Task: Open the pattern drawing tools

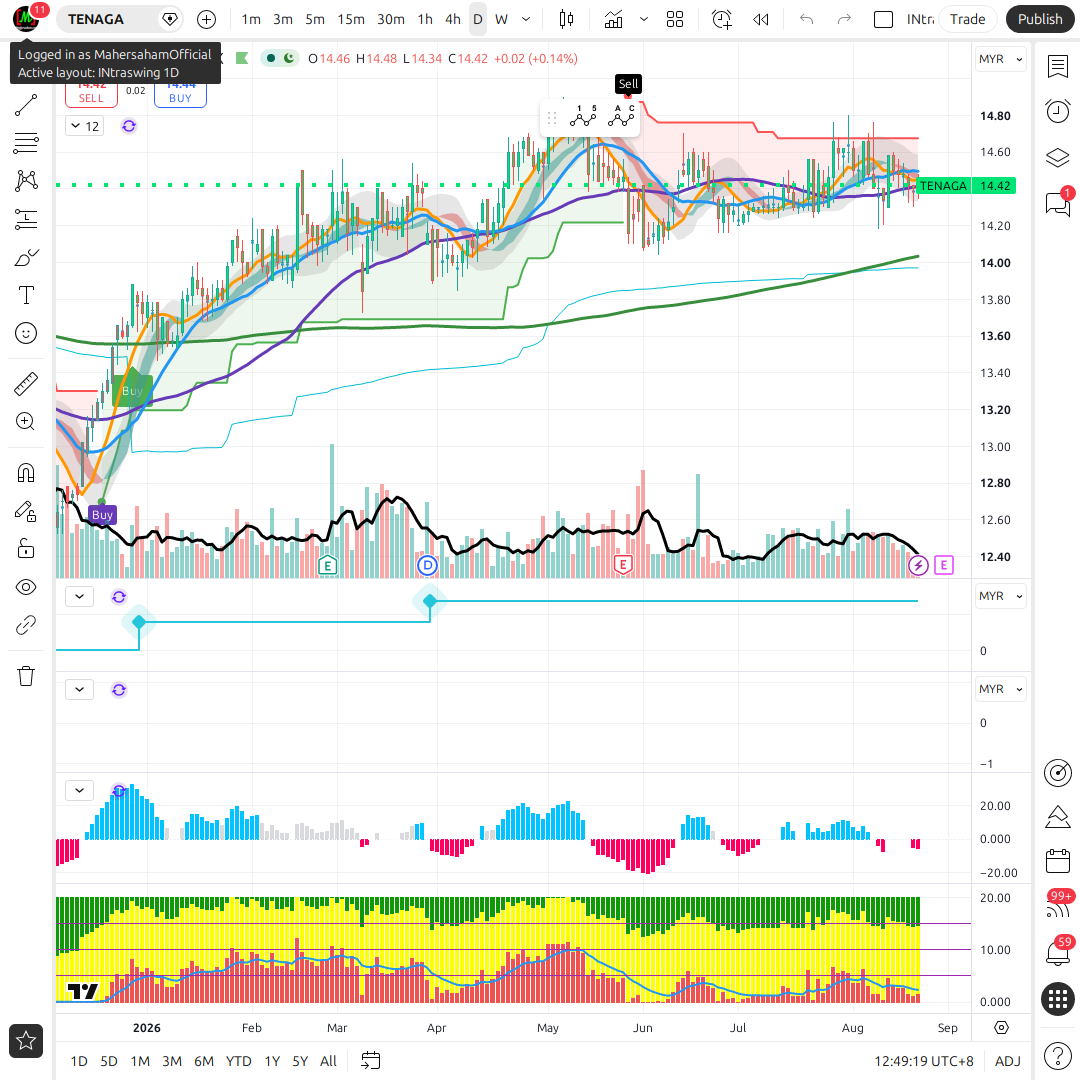Action: click(x=25, y=181)
